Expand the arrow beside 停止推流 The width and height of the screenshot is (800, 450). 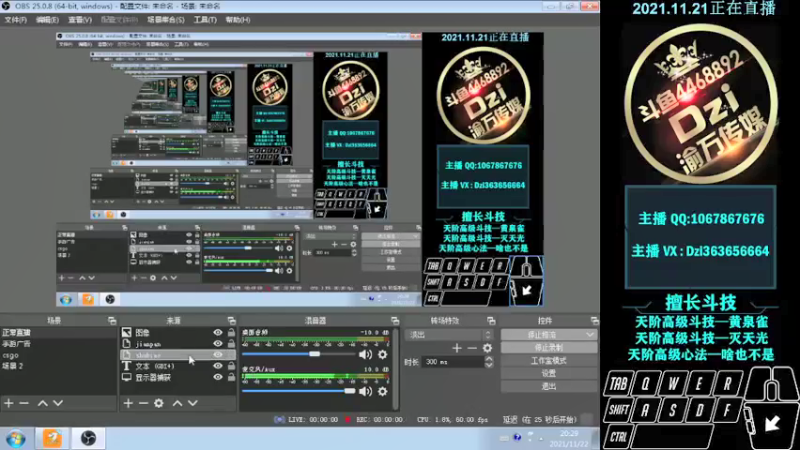[590, 335]
